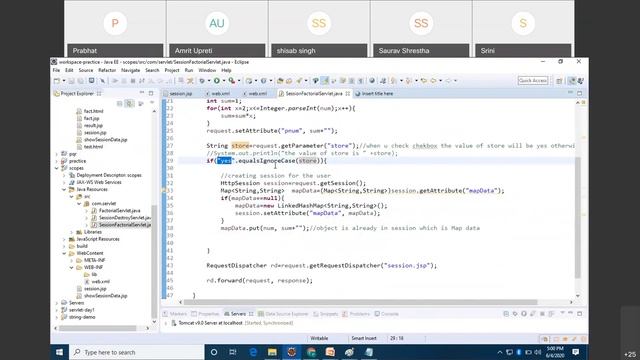The height and width of the screenshot is (360, 640).
Task: Open the Project menu
Action: click(x=172, y=70)
